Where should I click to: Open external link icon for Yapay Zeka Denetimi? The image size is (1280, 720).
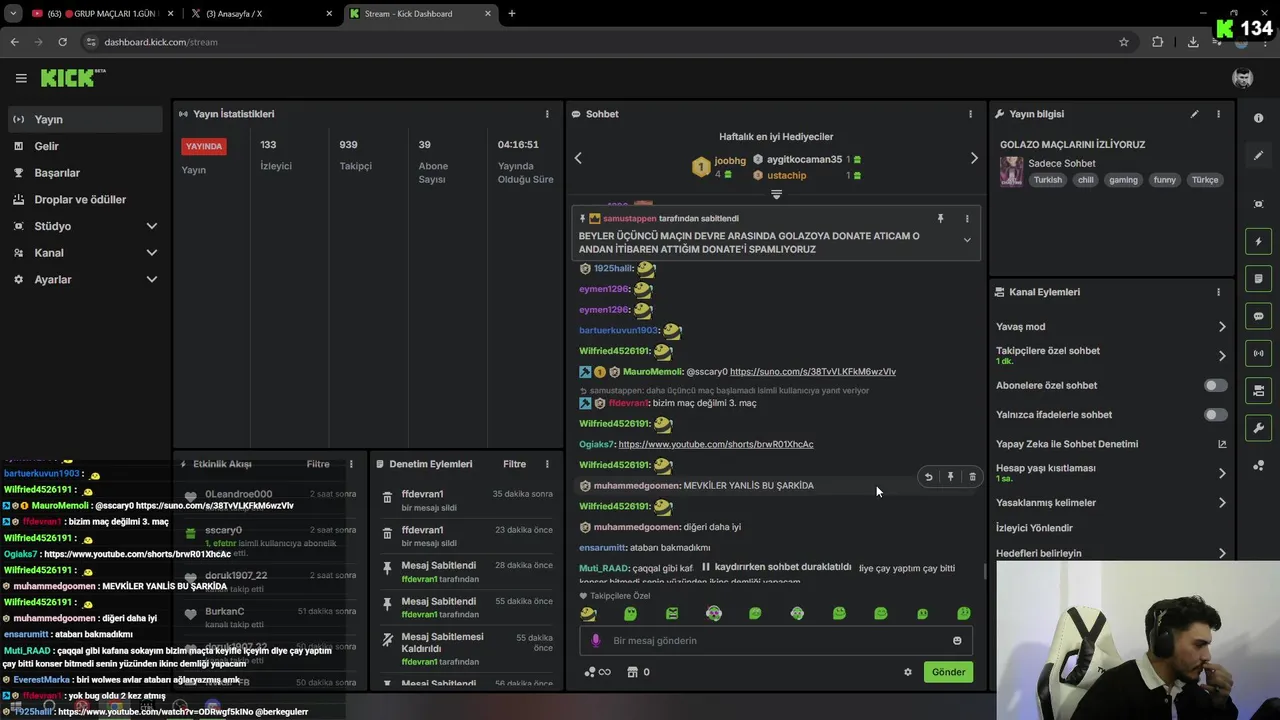tap(1222, 444)
